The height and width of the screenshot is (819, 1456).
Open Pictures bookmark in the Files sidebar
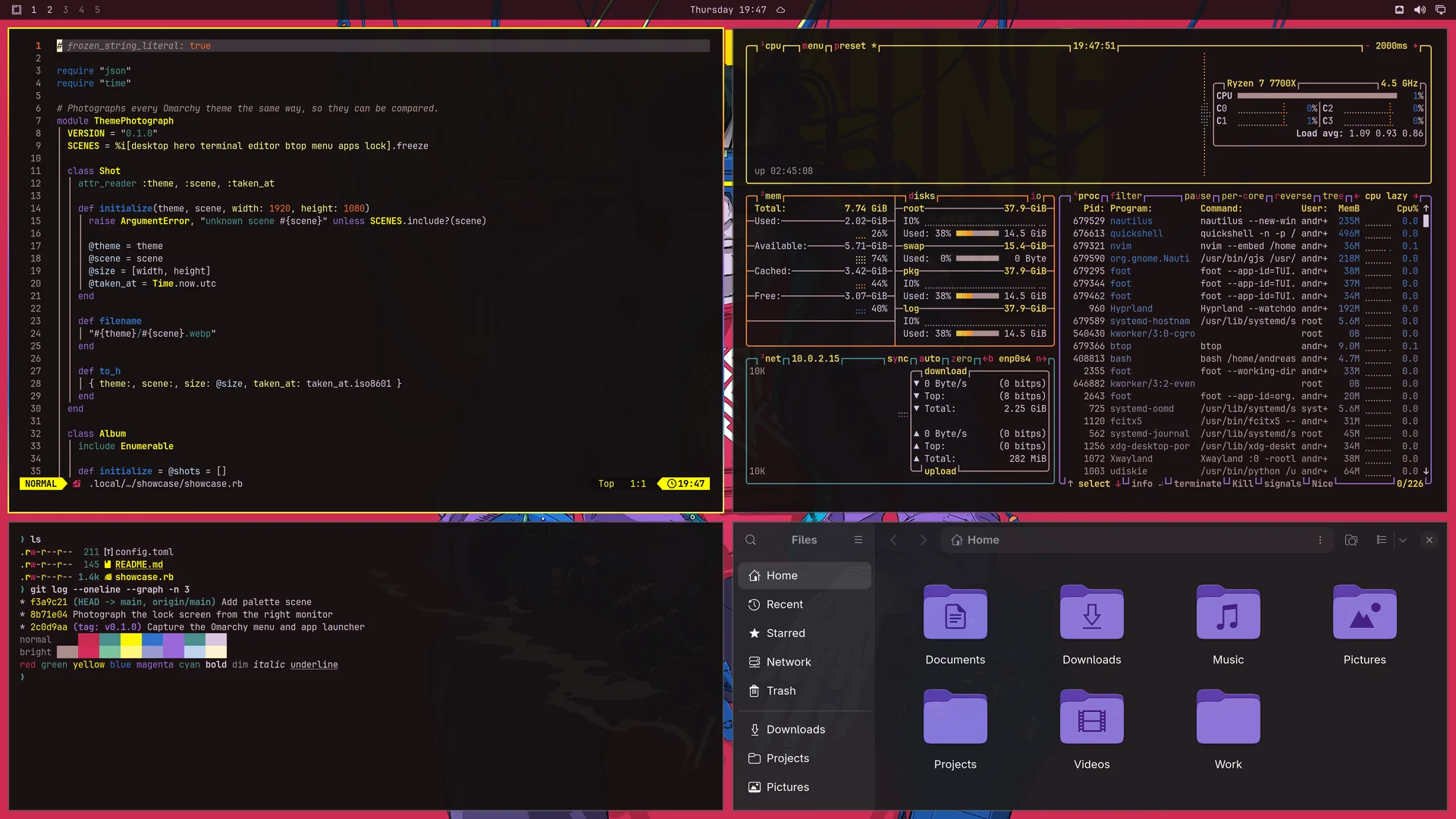(804, 787)
